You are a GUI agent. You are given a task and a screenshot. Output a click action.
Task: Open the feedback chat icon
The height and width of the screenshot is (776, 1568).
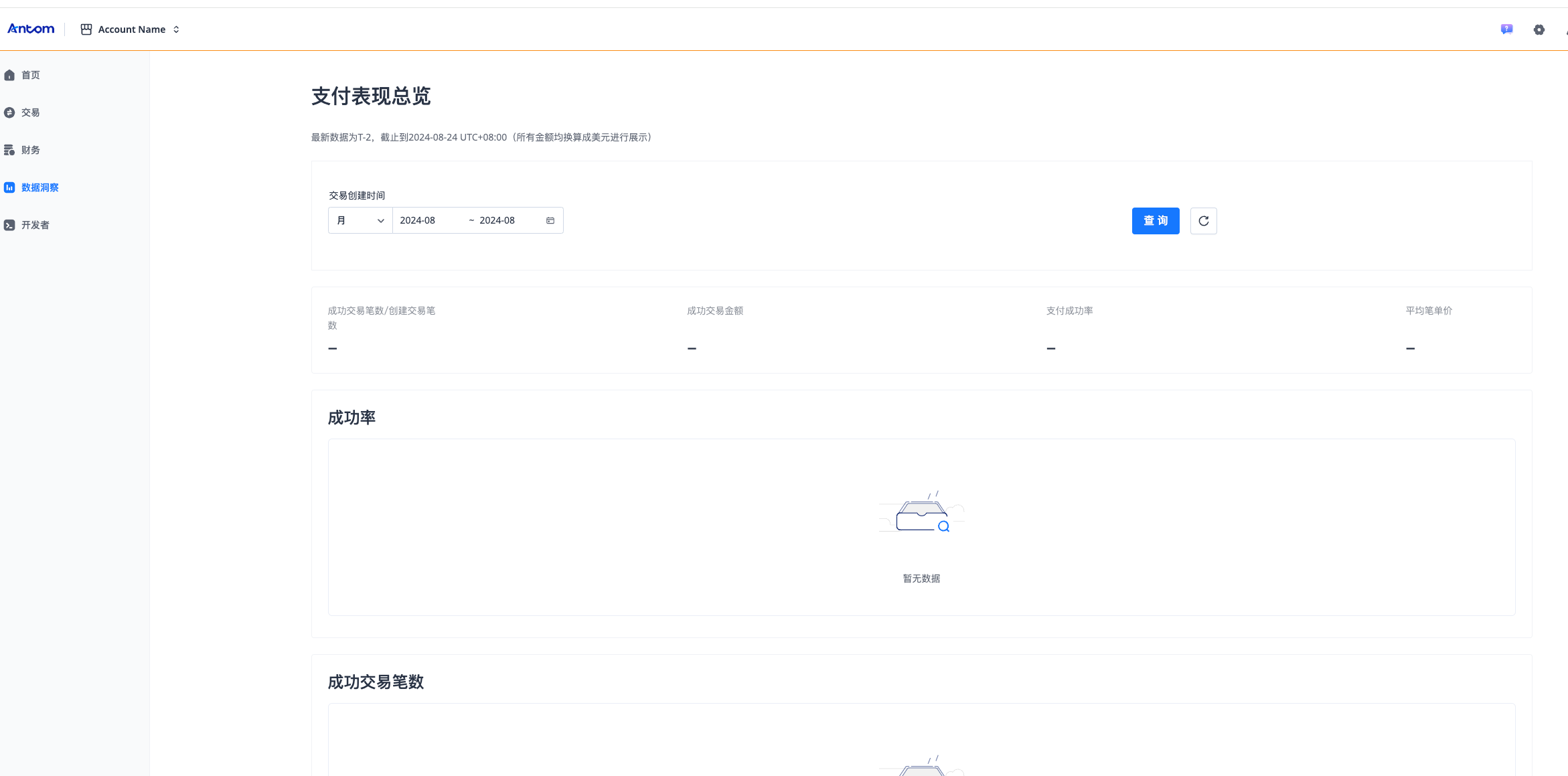tap(1506, 29)
